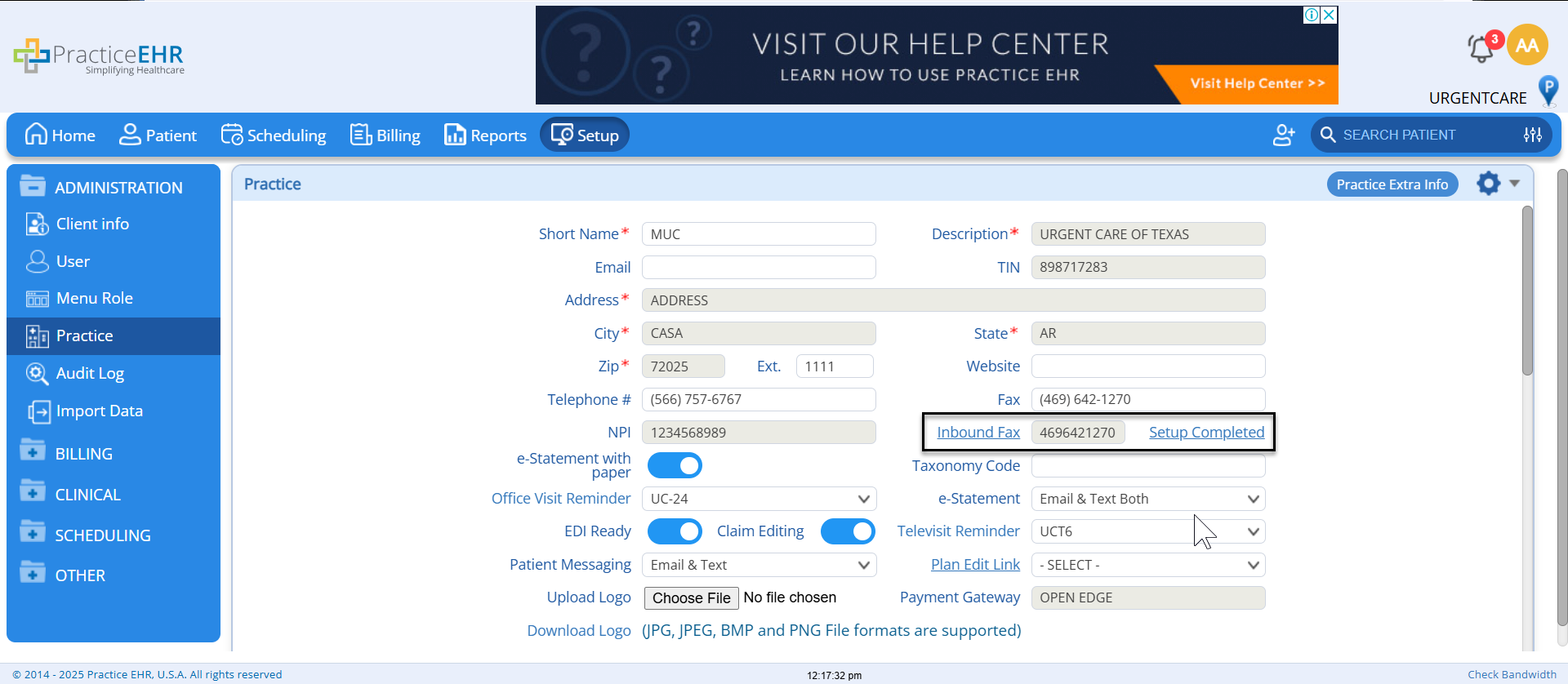Open the Plan Edit Link SELECT dropdown

[x=1148, y=565]
